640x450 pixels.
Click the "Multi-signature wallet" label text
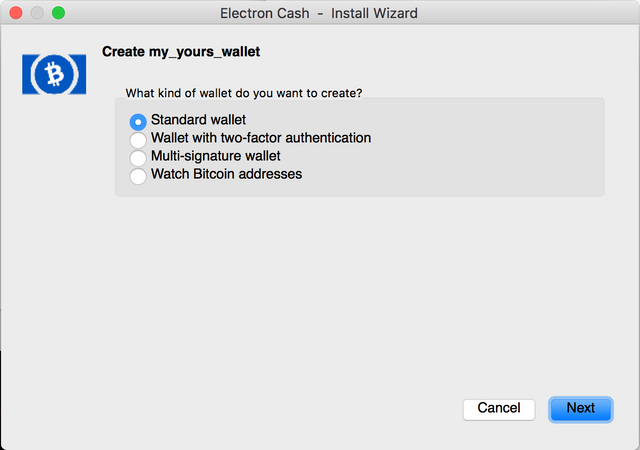(215, 156)
